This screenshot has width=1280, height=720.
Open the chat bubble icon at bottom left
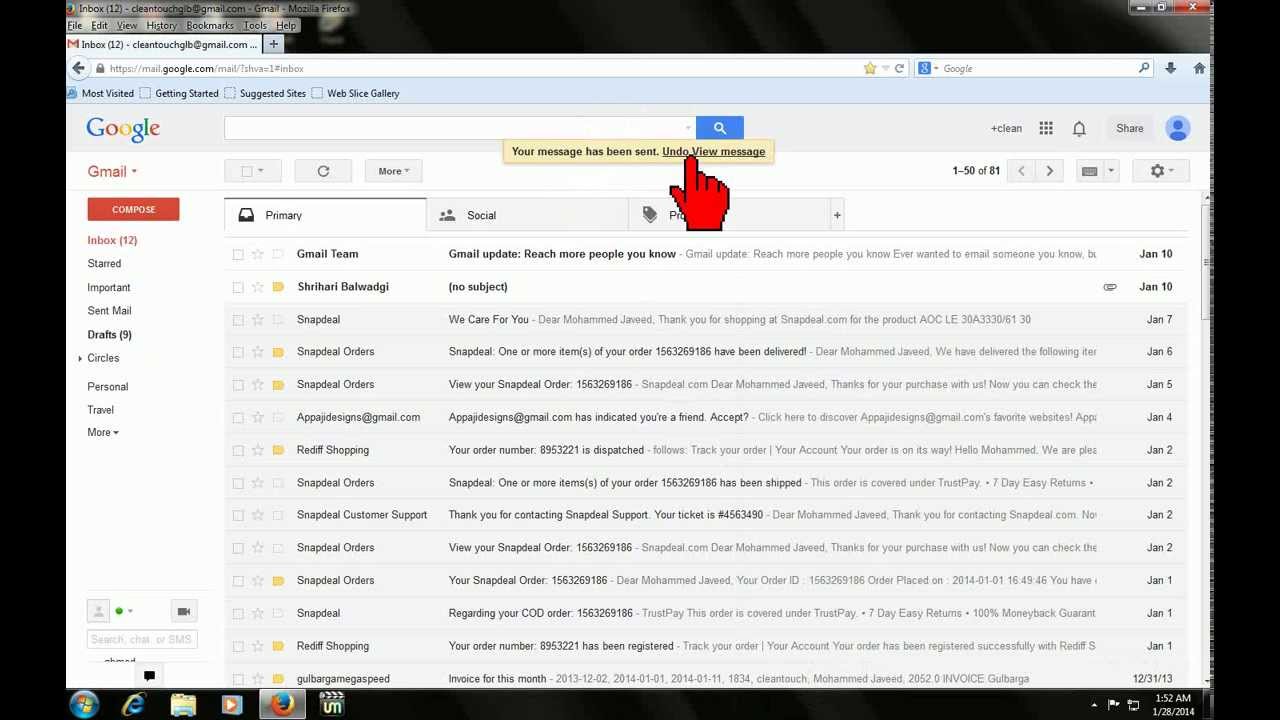point(149,676)
